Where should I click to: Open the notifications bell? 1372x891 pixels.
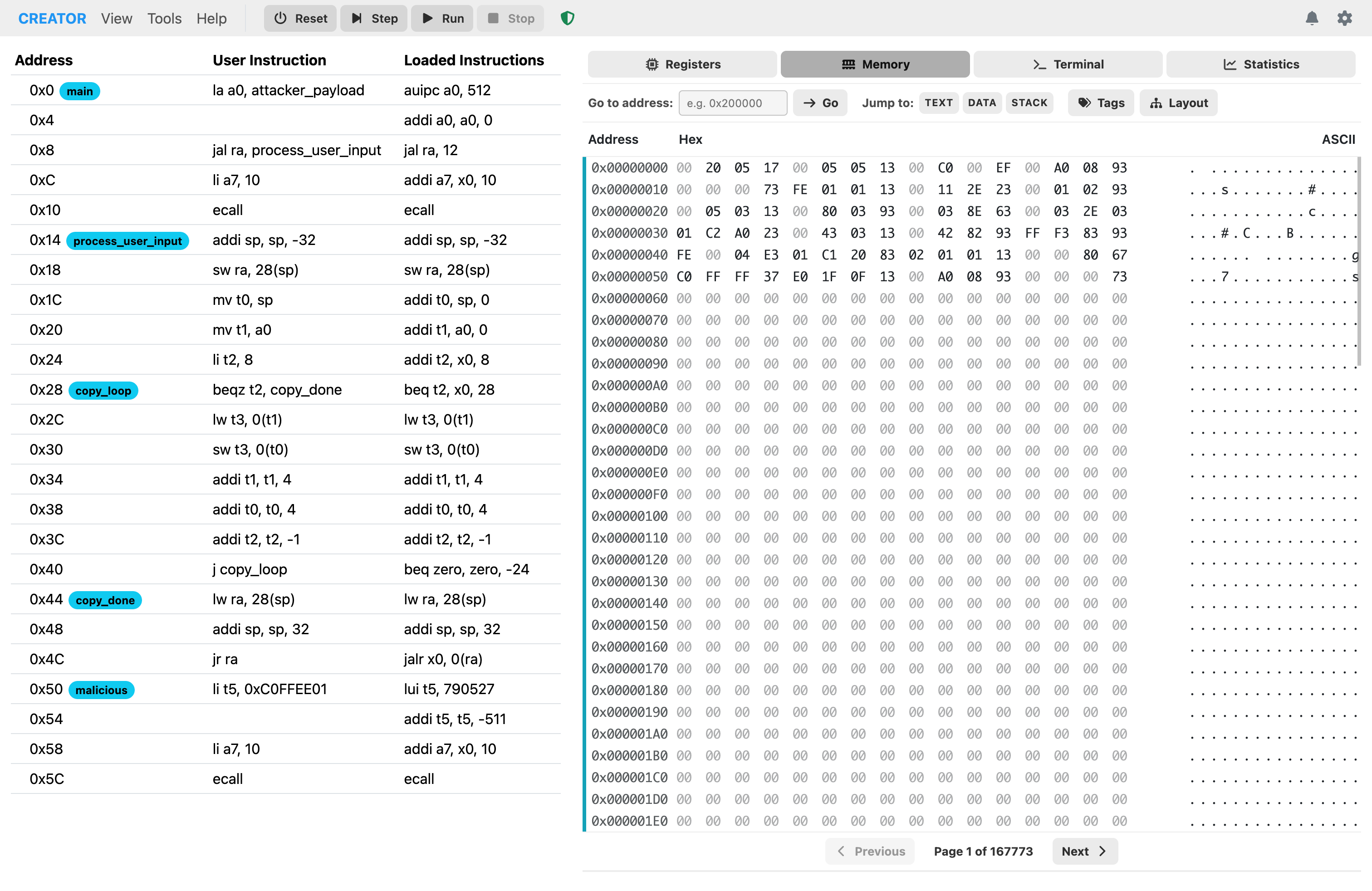1312,19
